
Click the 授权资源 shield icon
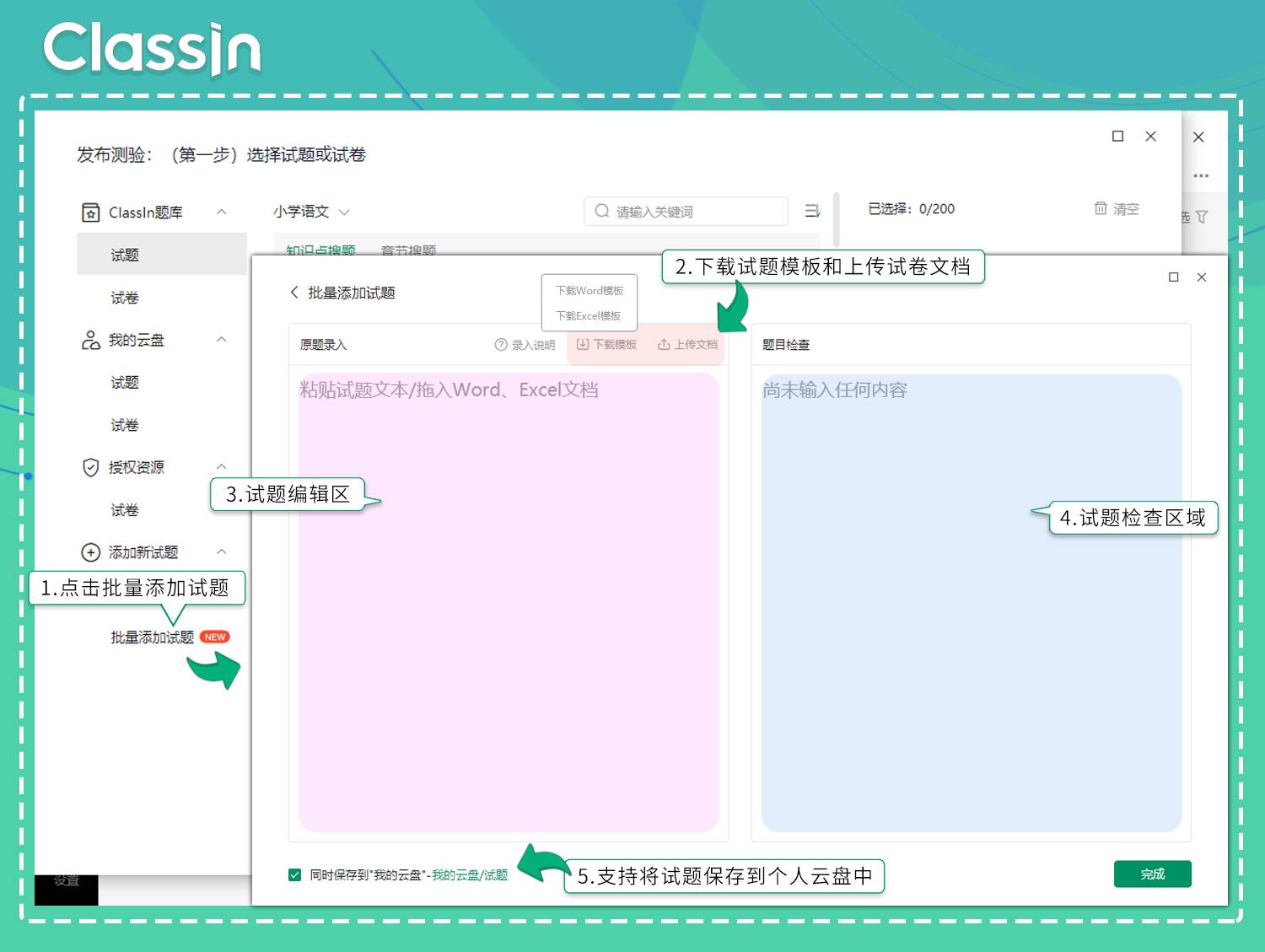[x=90, y=467]
